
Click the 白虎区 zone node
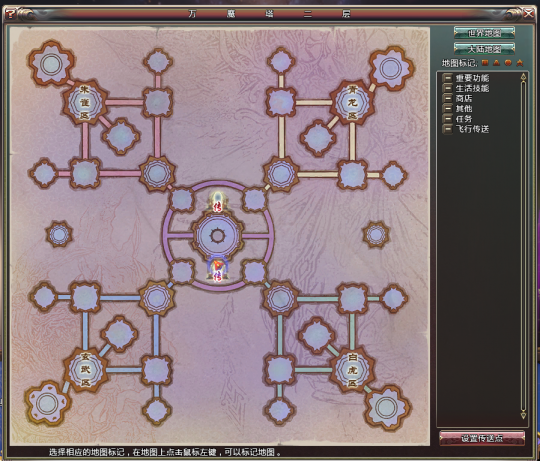tap(352, 370)
